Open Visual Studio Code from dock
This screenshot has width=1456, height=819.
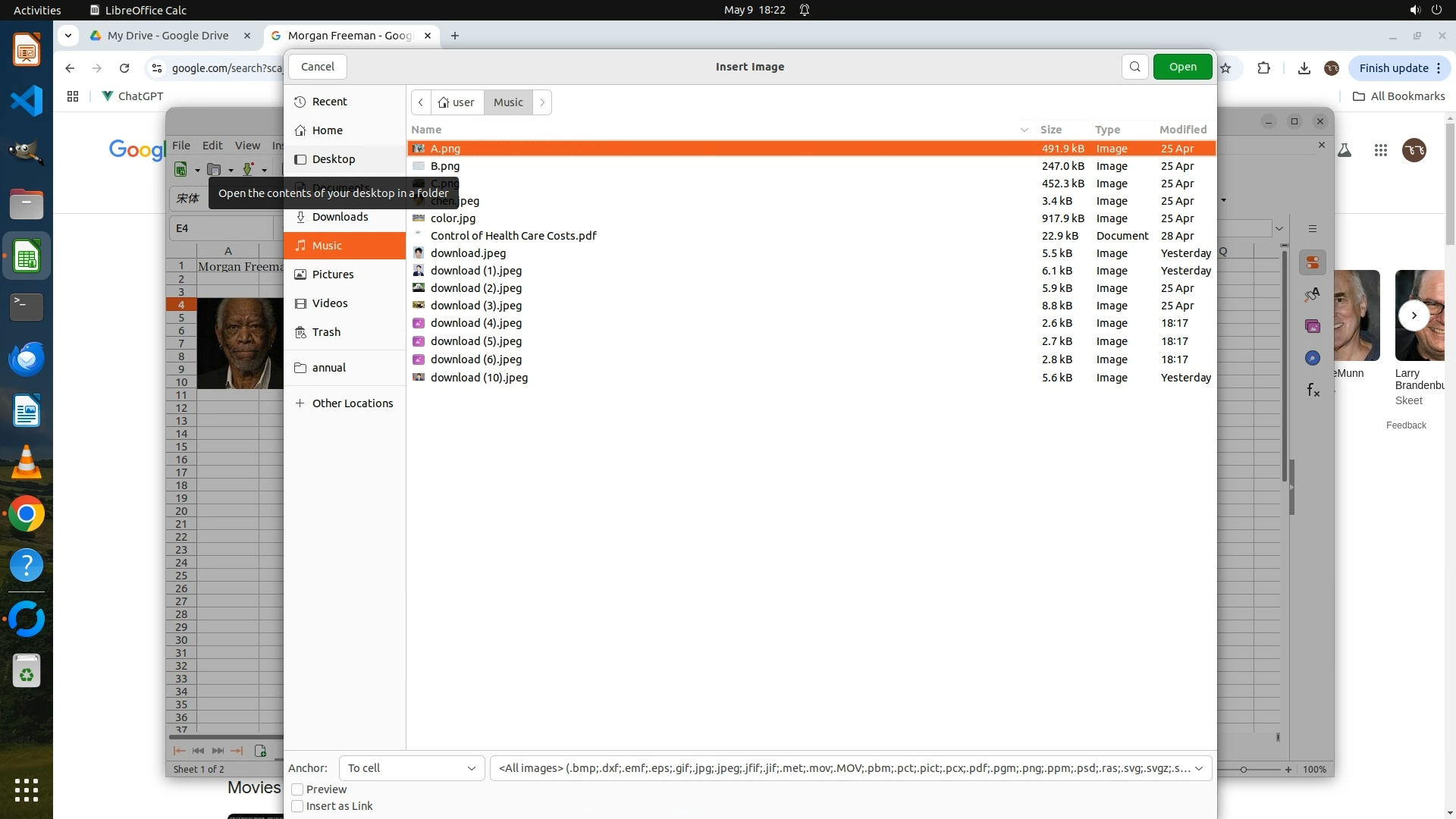(x=27, y=101)
